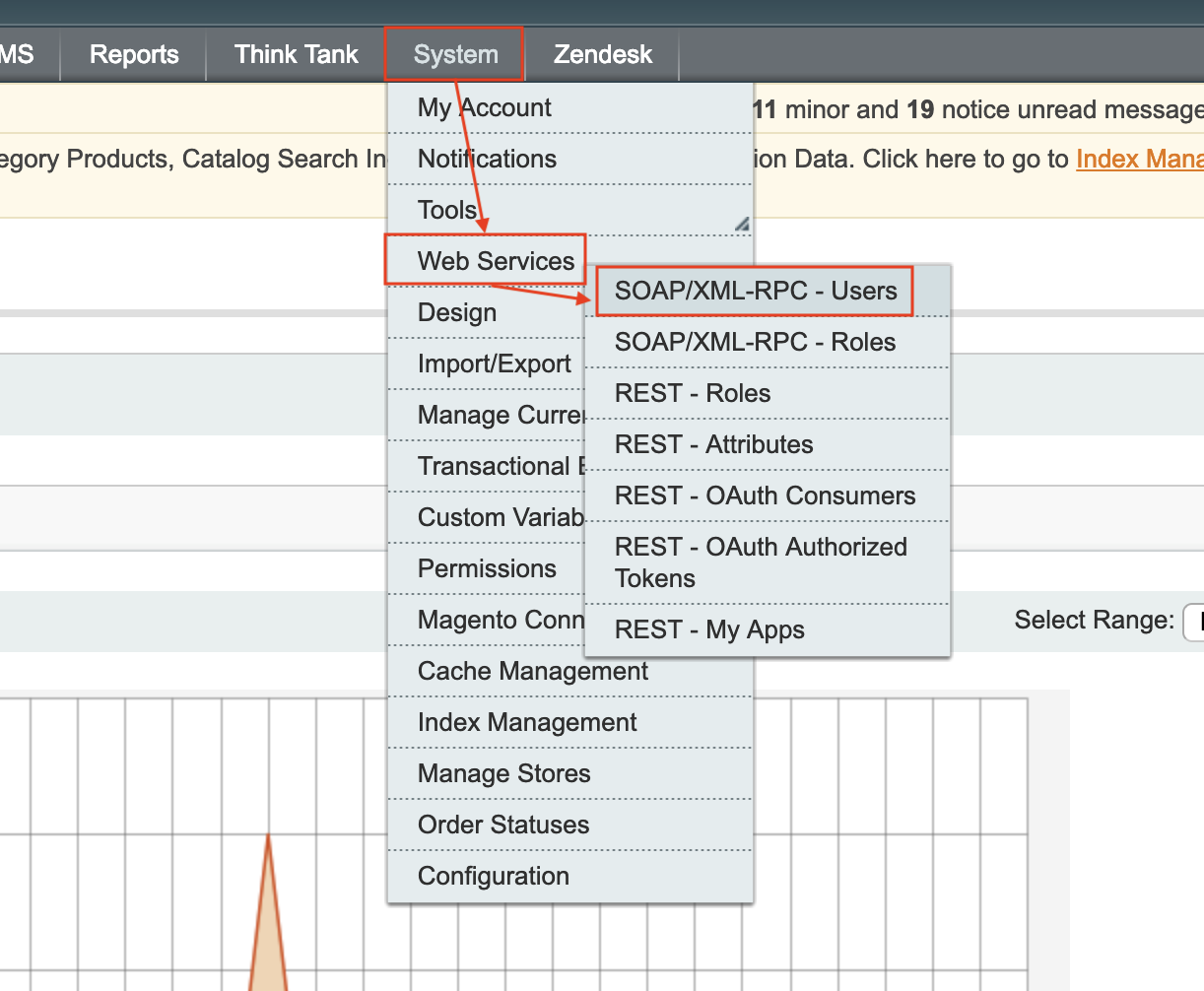Select Order Statuses
This screenshot has height=991, width=1204.
570,825
